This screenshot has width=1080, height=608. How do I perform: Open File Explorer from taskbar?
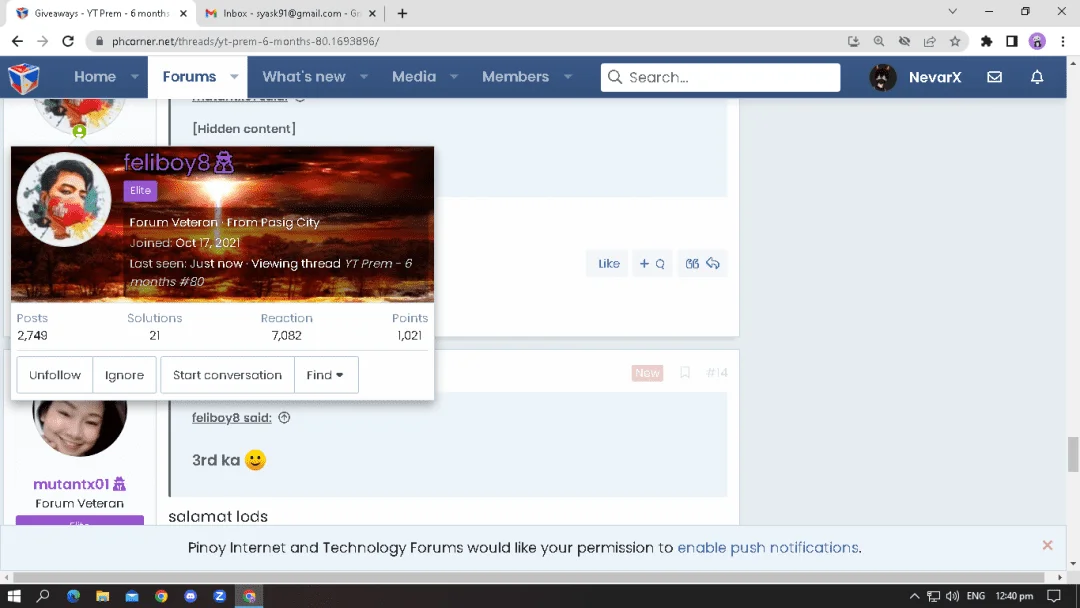[103, 596]
